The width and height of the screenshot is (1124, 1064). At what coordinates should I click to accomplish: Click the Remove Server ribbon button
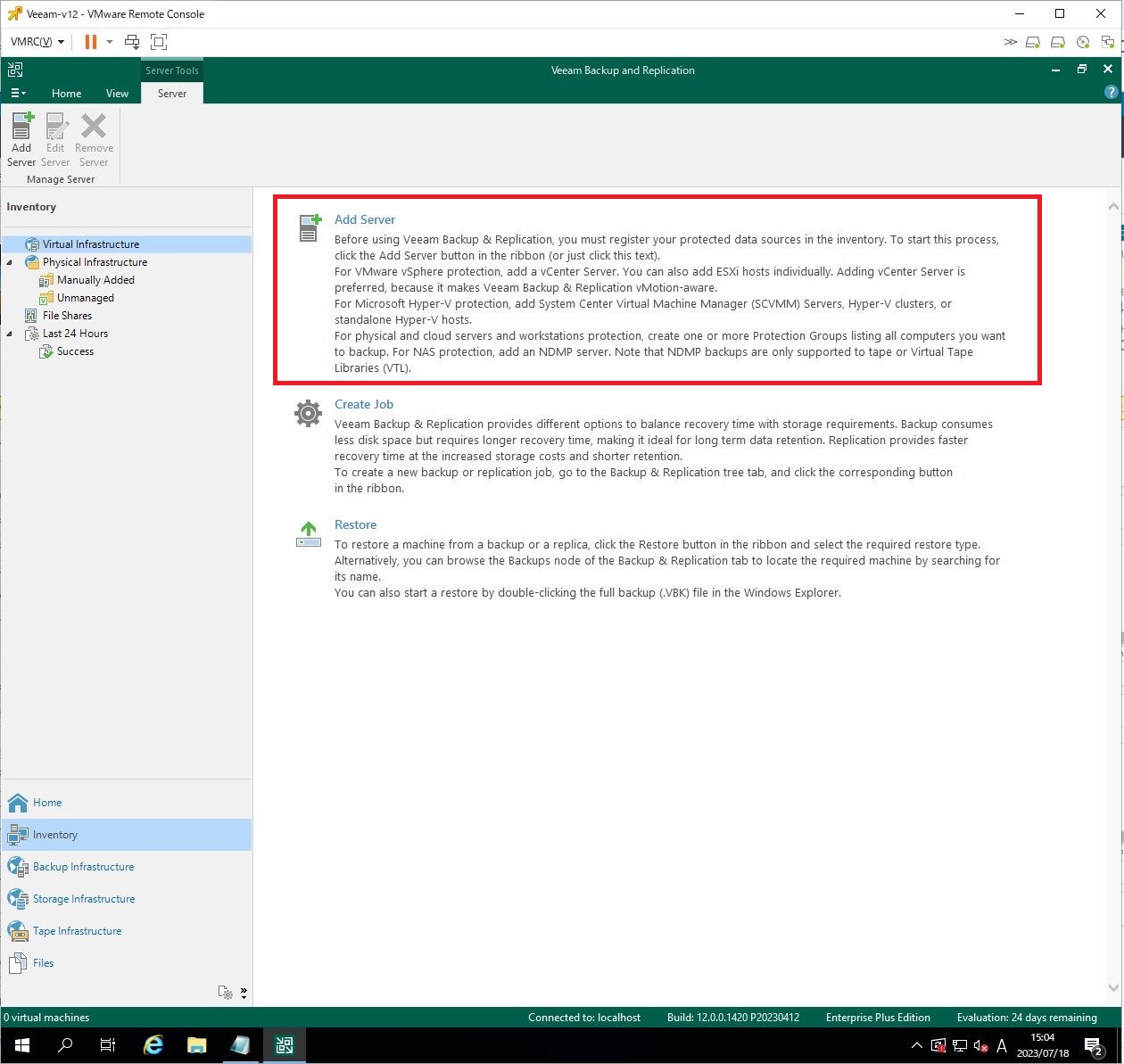coord(94,140)
